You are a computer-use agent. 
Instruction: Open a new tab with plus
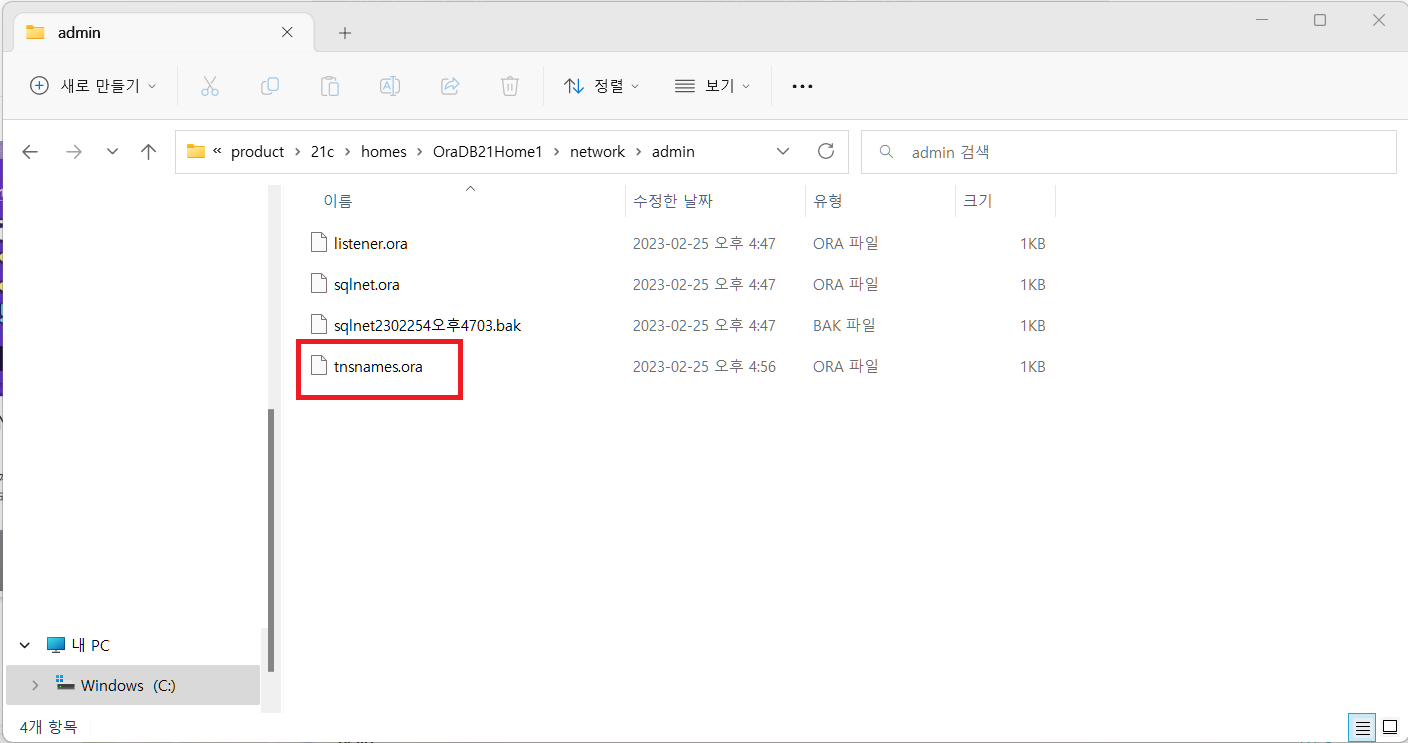(345, 33)
